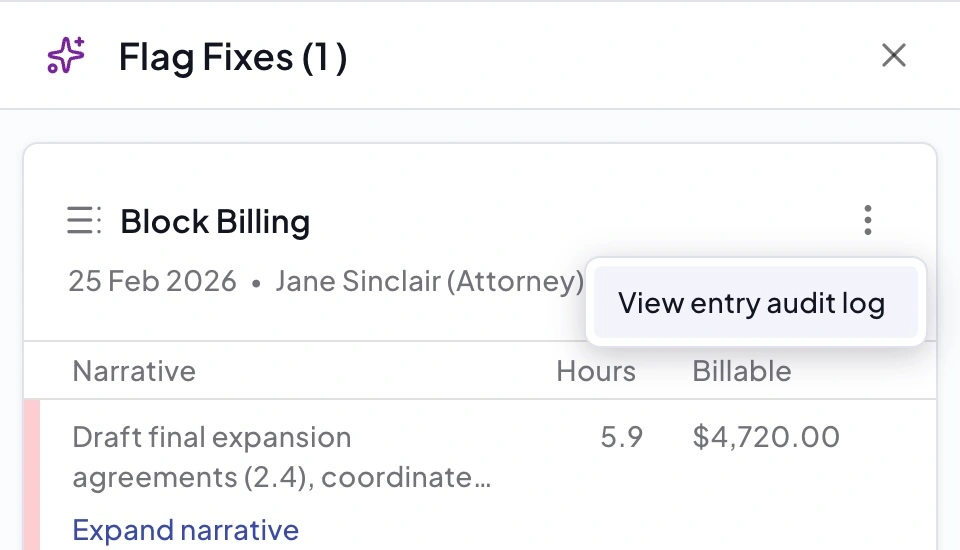This screenshot has height=550, width=960.
Task: Click the $4,720.00 billable amount
Action: coord(766,437)
